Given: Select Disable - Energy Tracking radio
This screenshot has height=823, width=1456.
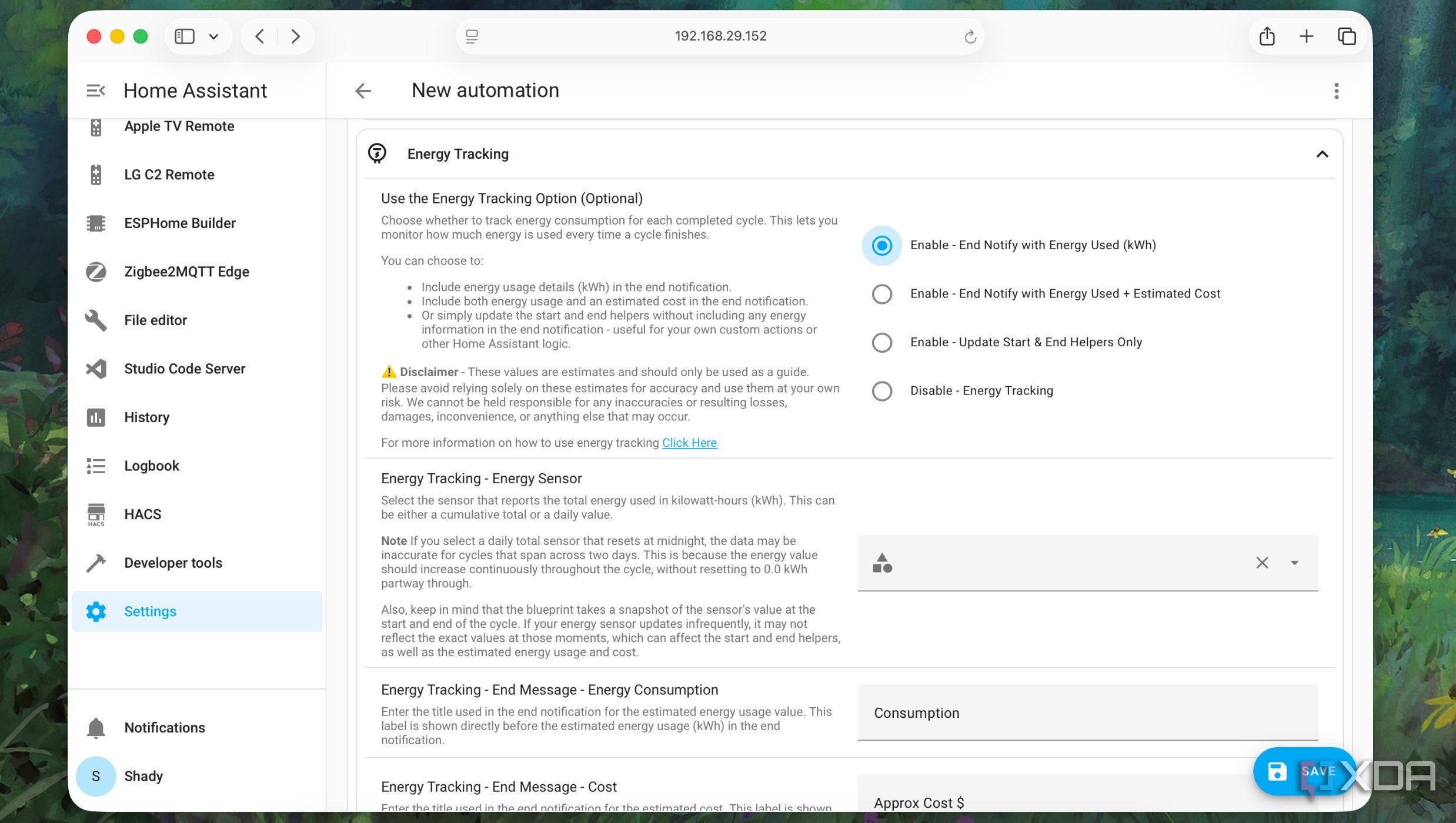Looking at the screenshot, I should pos(881,391).
